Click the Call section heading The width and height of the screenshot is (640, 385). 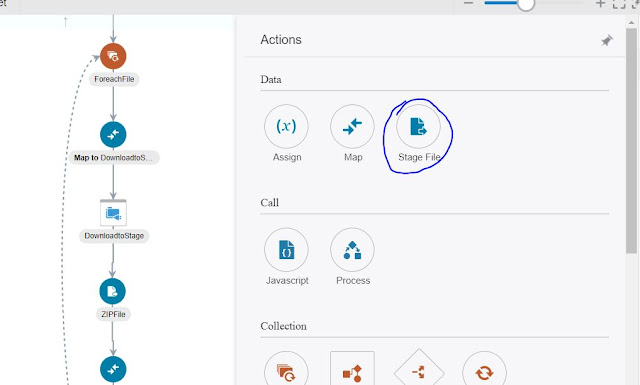tap(269, 203)
